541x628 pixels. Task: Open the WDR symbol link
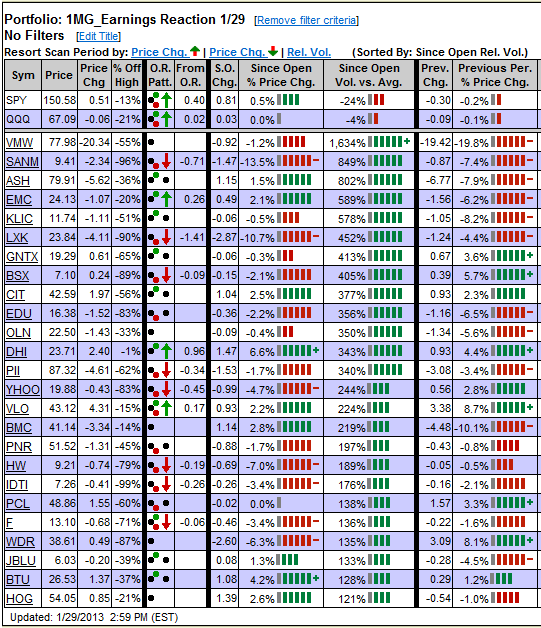coord(20,541)
